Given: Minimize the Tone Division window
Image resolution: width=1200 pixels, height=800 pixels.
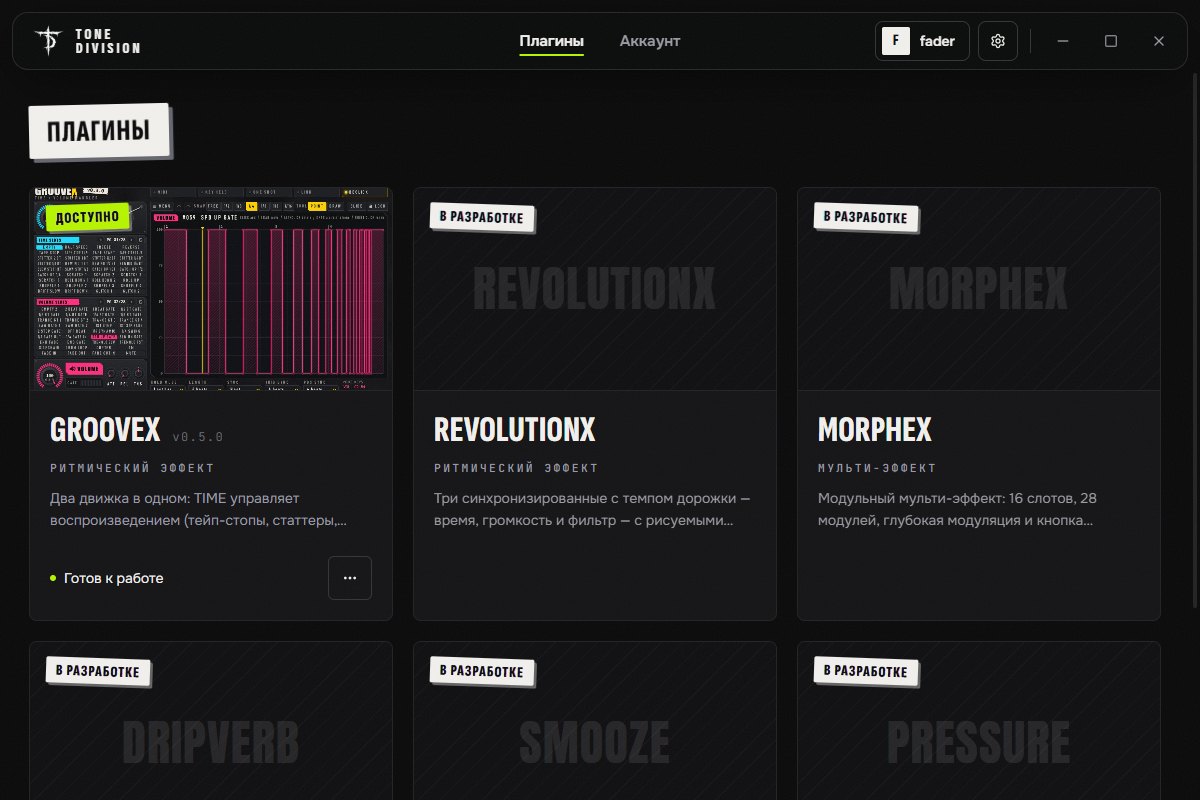Looking at the screenshot, I should 1063,41.
